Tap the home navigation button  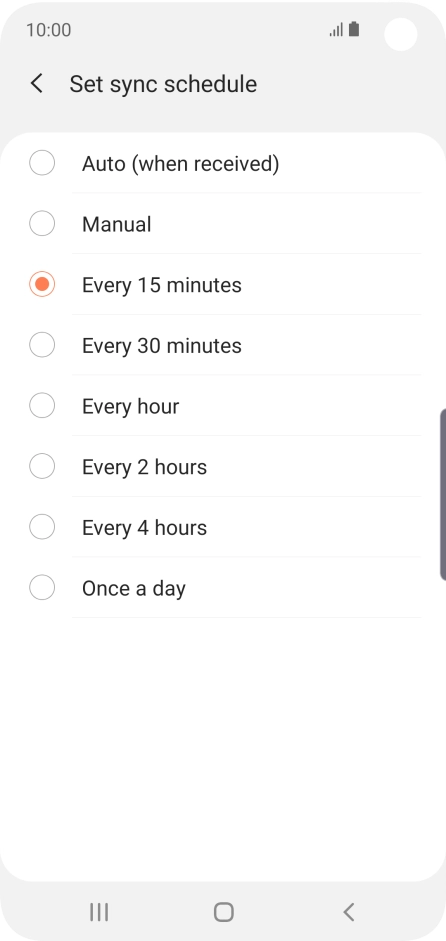[223, 912]
